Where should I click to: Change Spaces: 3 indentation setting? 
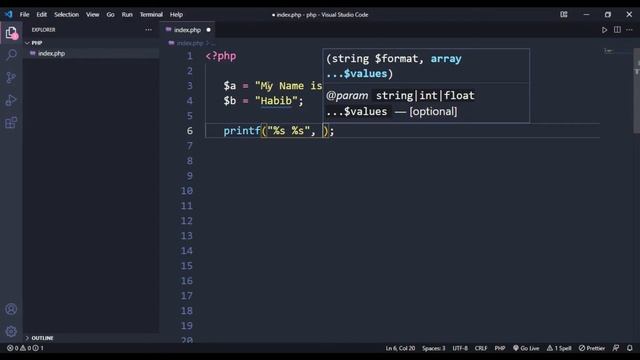[x=433, y=348]
